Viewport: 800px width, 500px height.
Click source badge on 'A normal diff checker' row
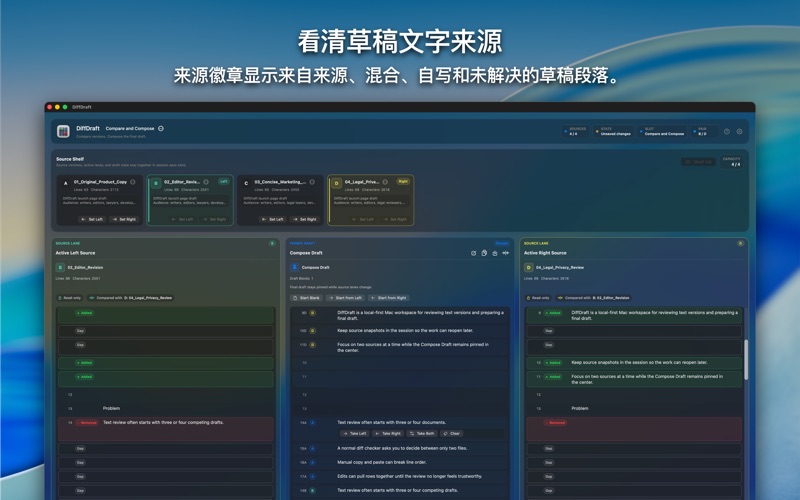pyautogui.click(x=313, y=448)
